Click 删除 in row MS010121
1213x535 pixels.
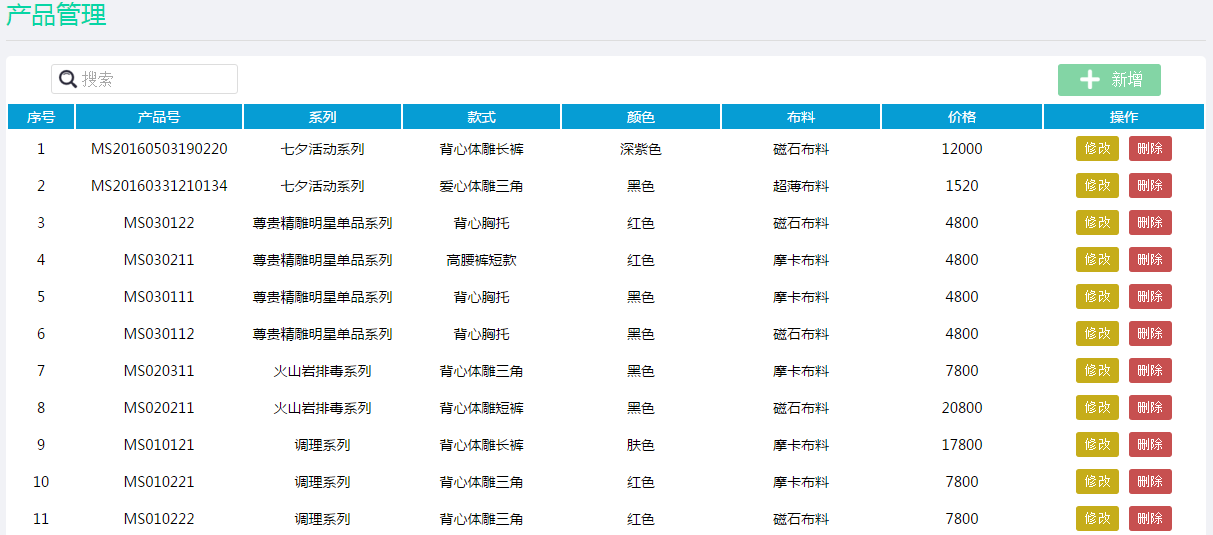(1150, 445)
